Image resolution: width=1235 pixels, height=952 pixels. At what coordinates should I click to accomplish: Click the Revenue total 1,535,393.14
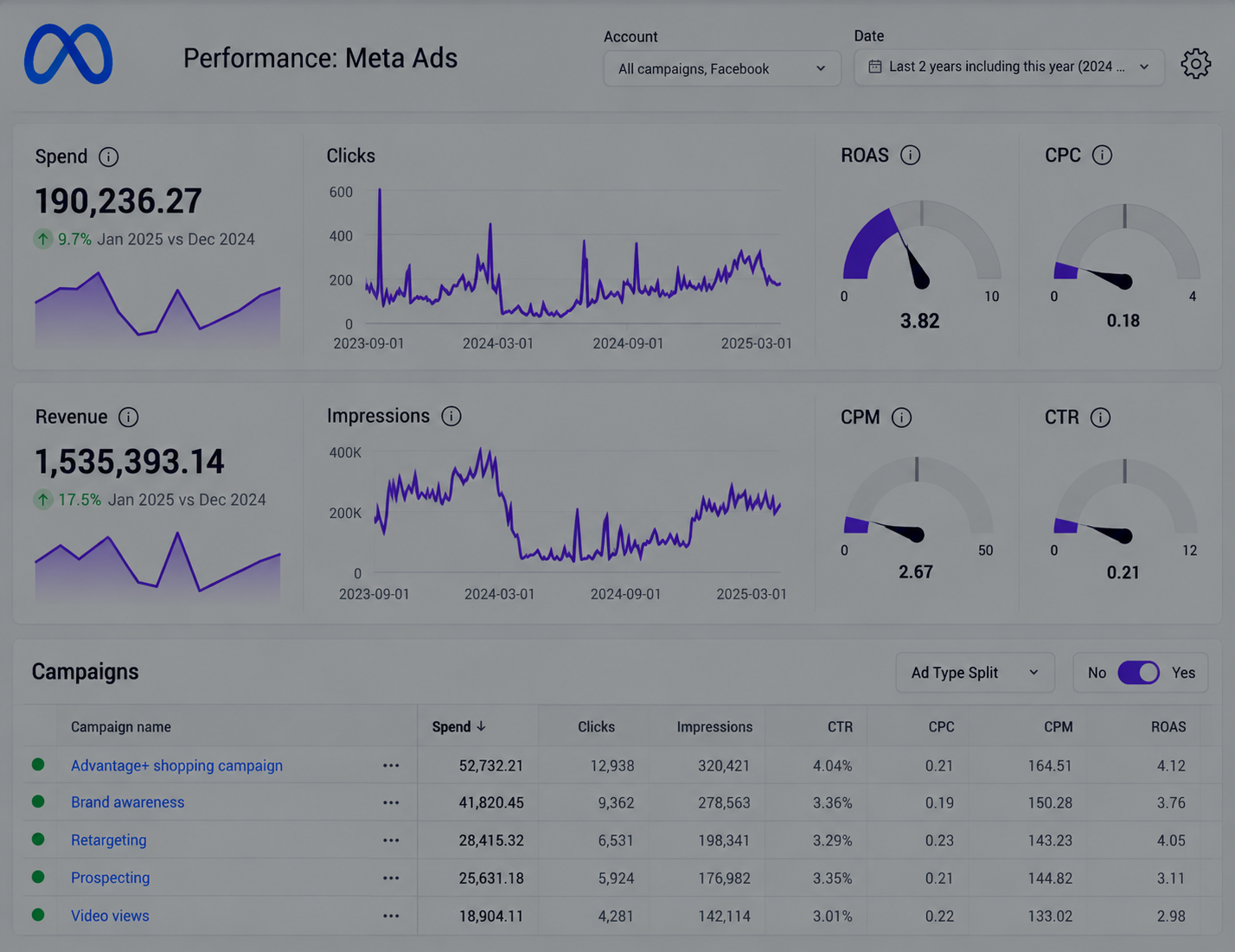(130, 462)
